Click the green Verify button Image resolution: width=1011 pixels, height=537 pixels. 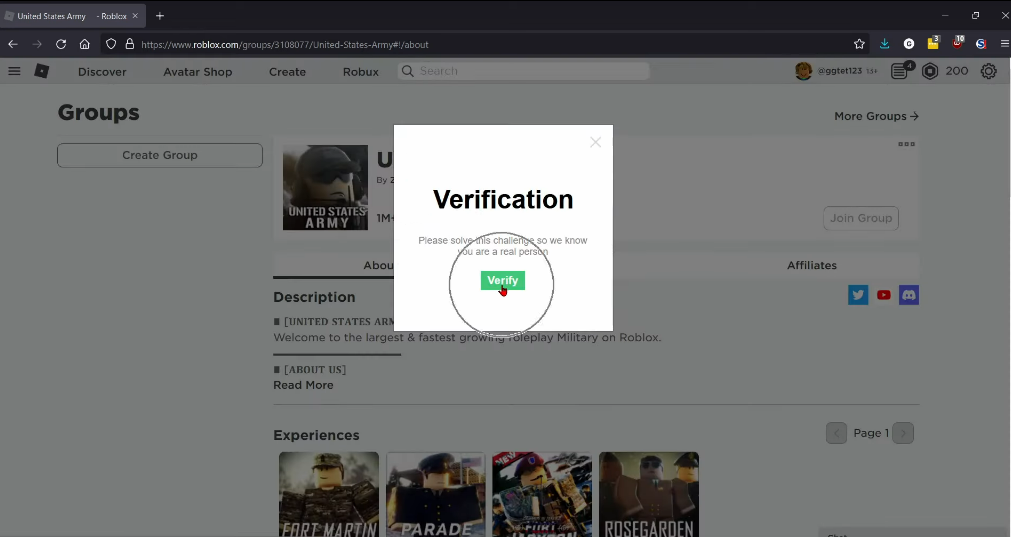(x=502, y=280)
